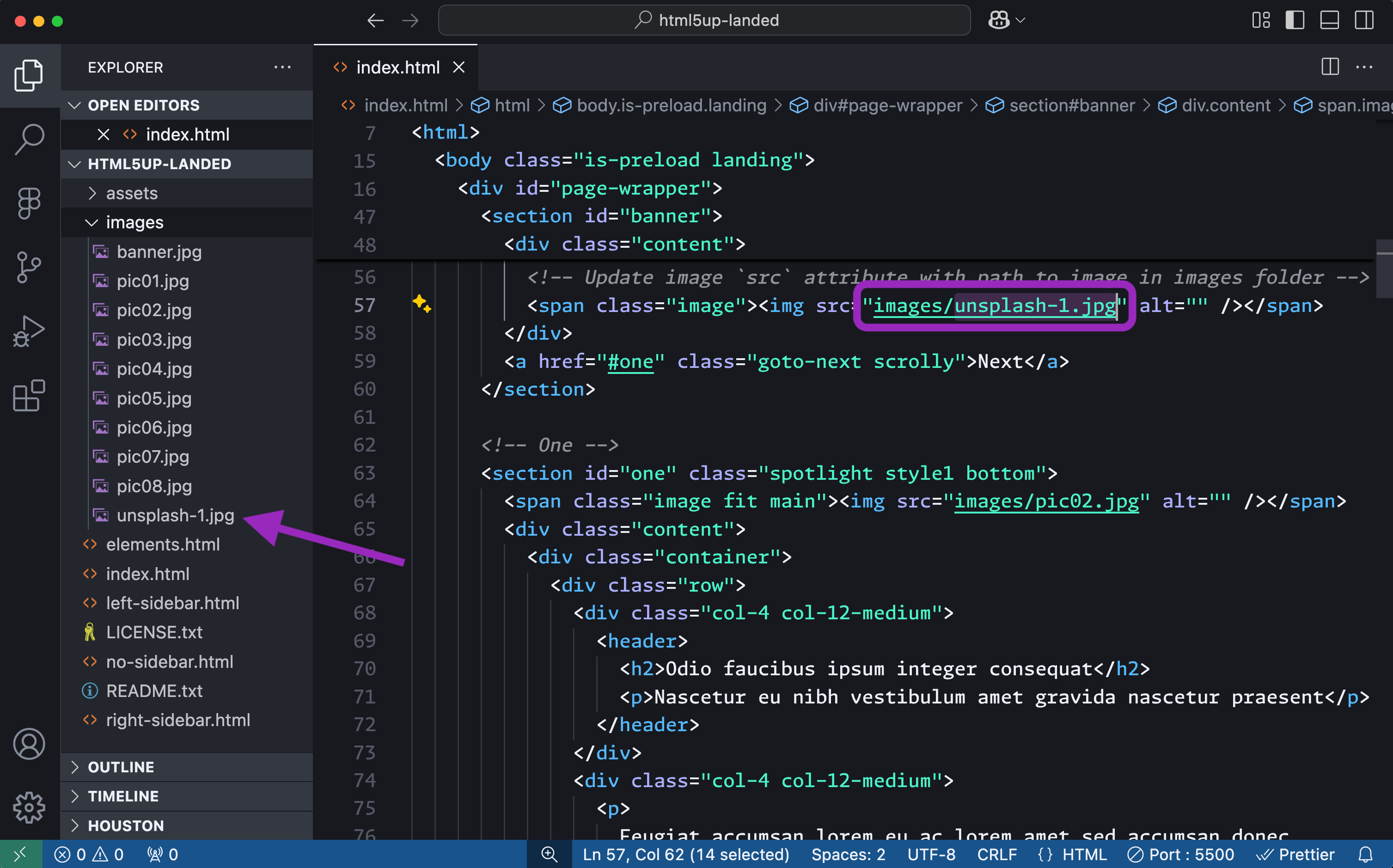Click div#page-wrapper breadcrumb
Viewport: 1393px width, 868px height.
876,105
